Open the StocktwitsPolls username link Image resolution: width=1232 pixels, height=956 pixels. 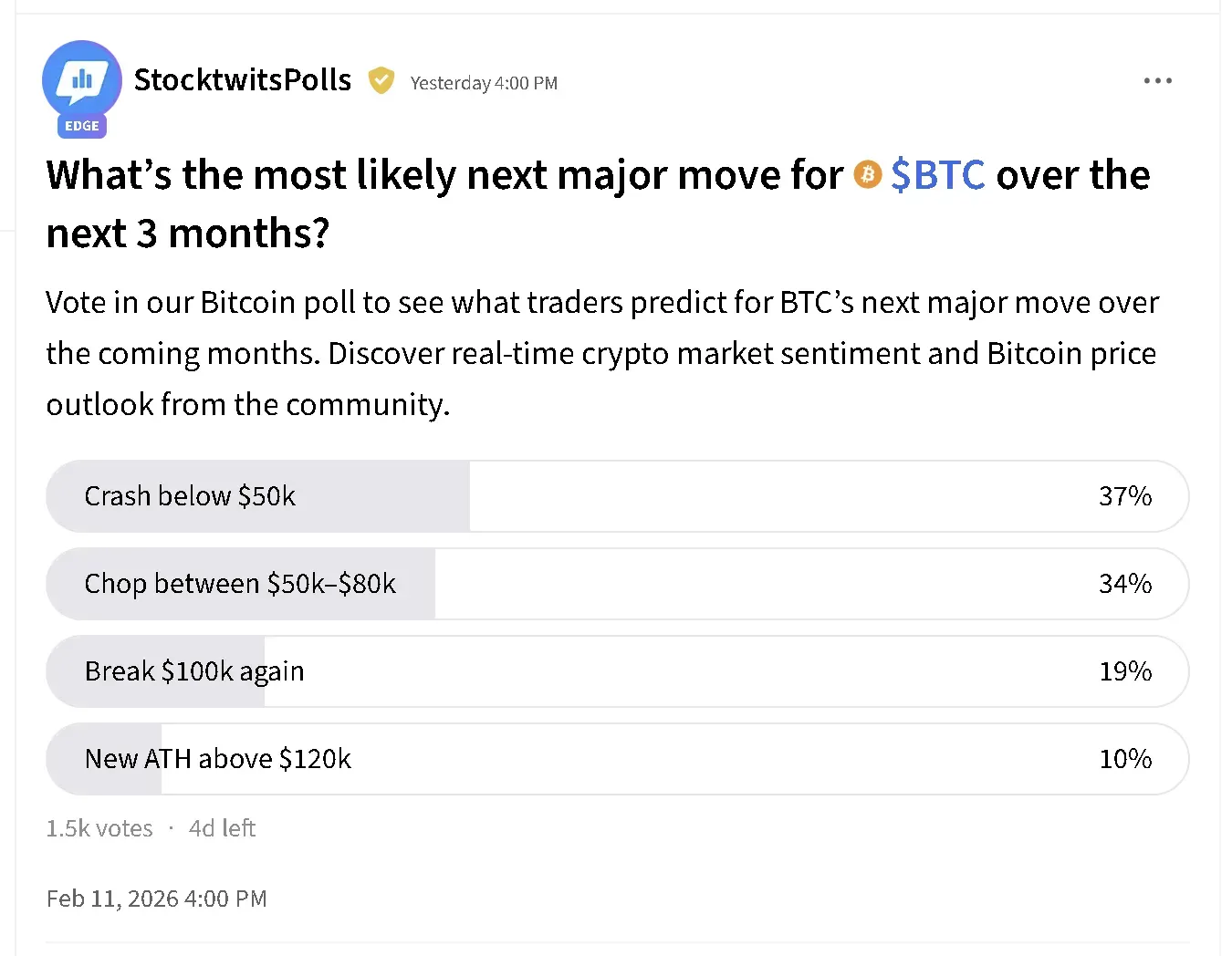[242, 80]
